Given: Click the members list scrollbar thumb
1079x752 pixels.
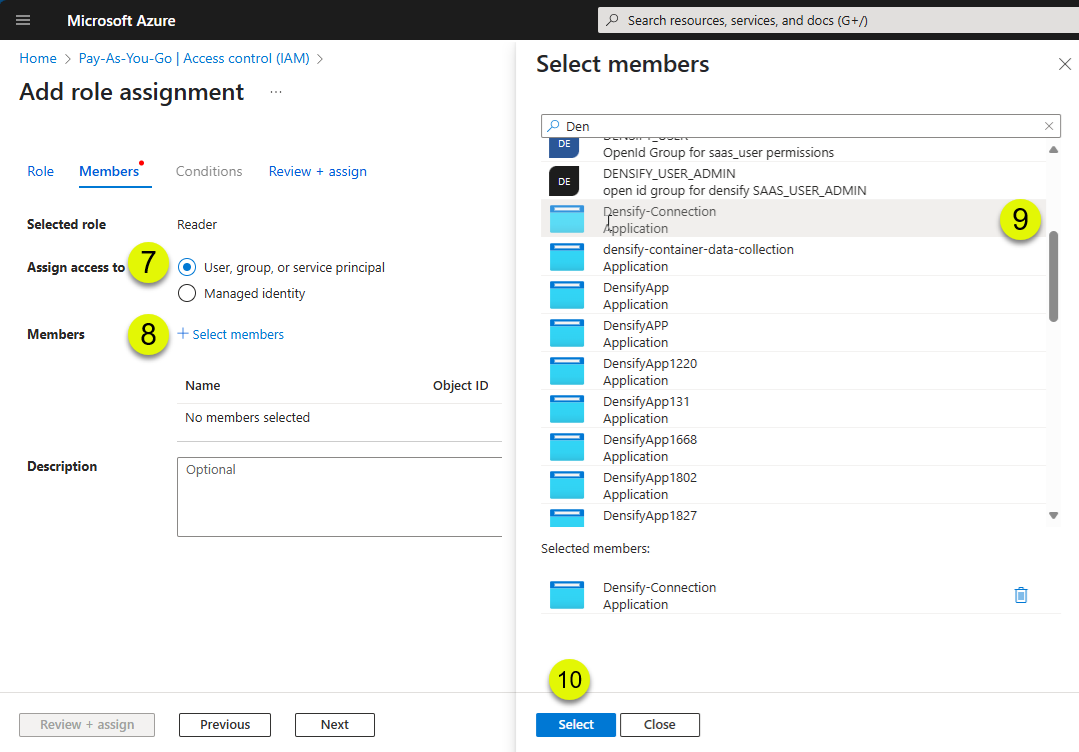Looking at the screenshot, I should click(1053, 277).
